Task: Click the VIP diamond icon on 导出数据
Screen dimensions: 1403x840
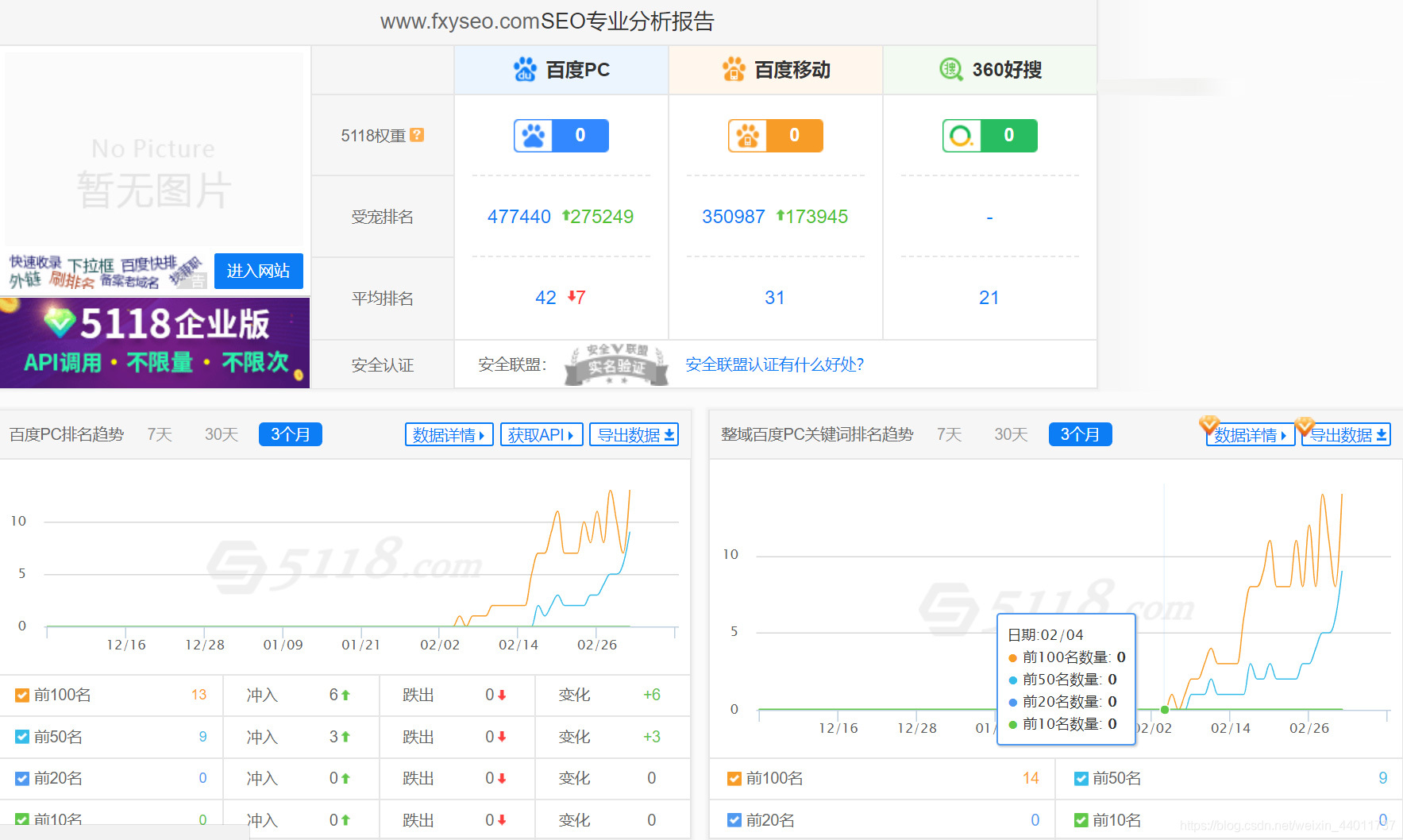Action: (1305, 426)
